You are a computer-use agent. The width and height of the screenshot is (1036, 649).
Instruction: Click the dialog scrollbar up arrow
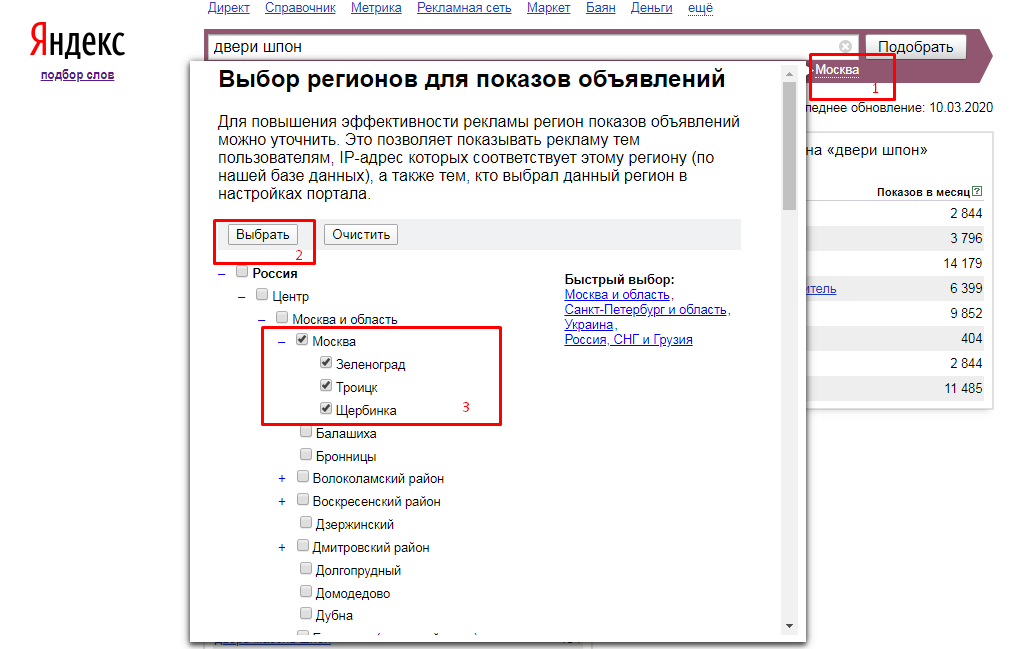tap(789, 75)
